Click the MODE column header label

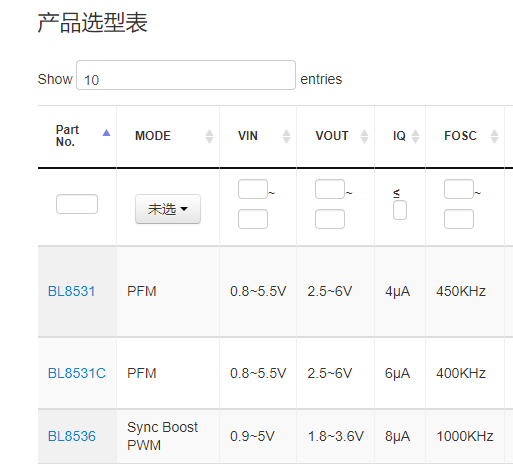click(153, 136)
